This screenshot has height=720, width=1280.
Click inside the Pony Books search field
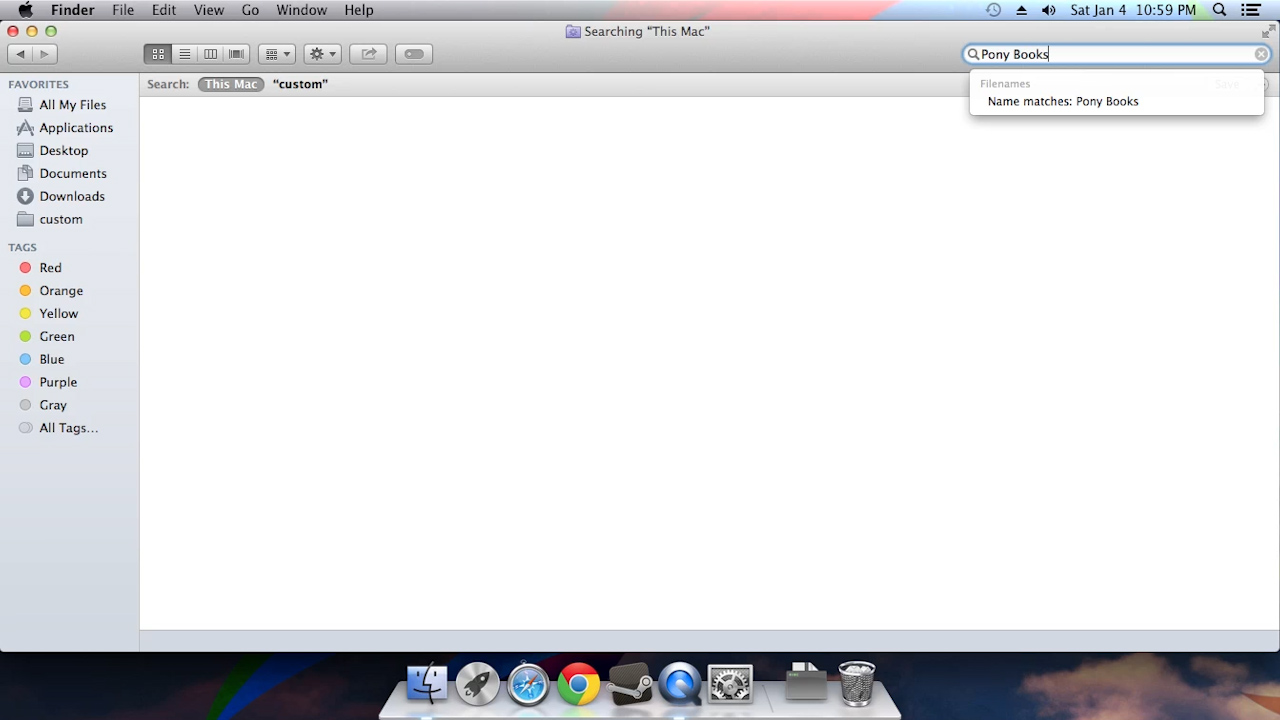click(1115, 54)
